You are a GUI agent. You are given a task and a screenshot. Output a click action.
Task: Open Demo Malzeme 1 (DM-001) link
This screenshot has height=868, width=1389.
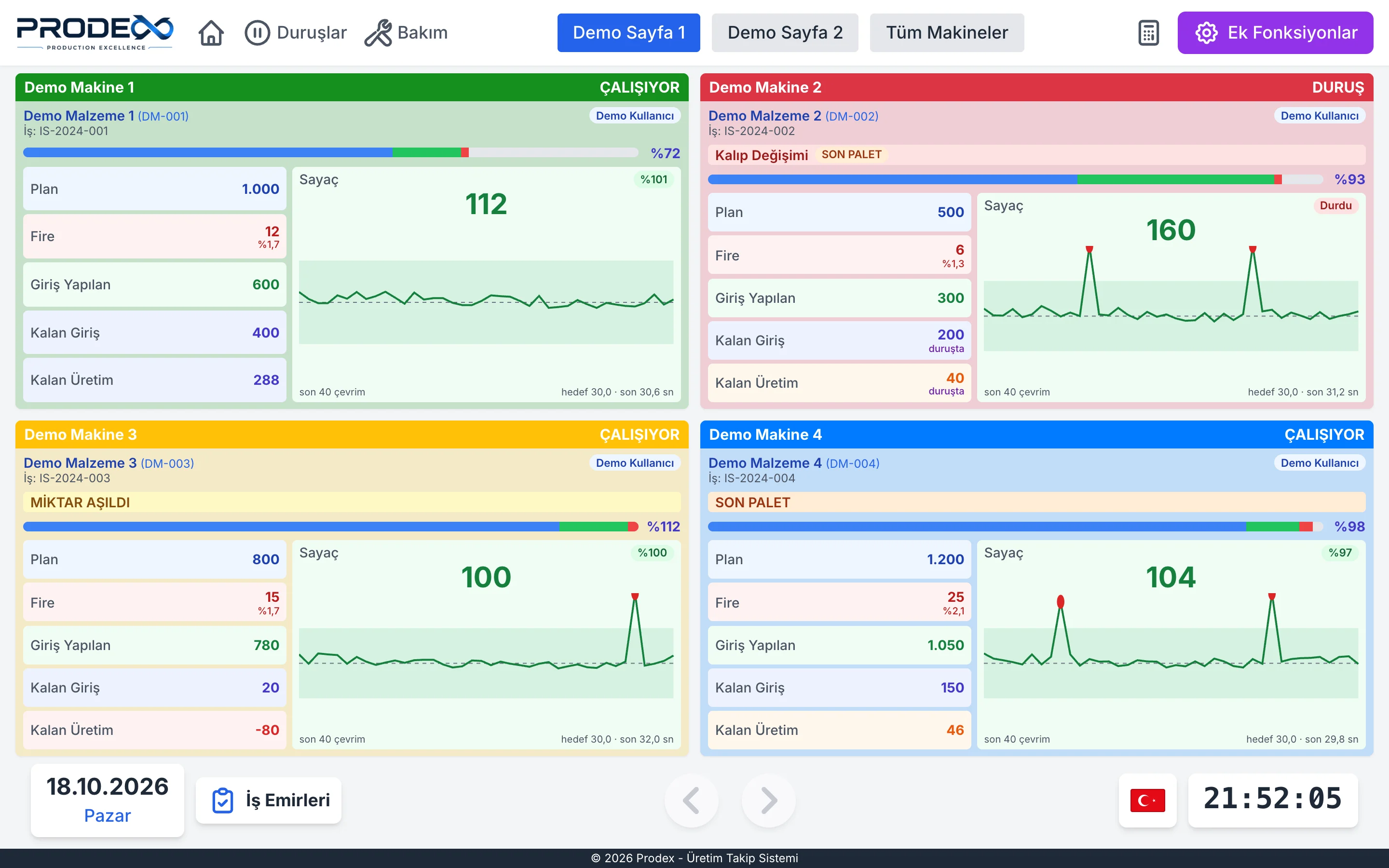coord(106,116)
